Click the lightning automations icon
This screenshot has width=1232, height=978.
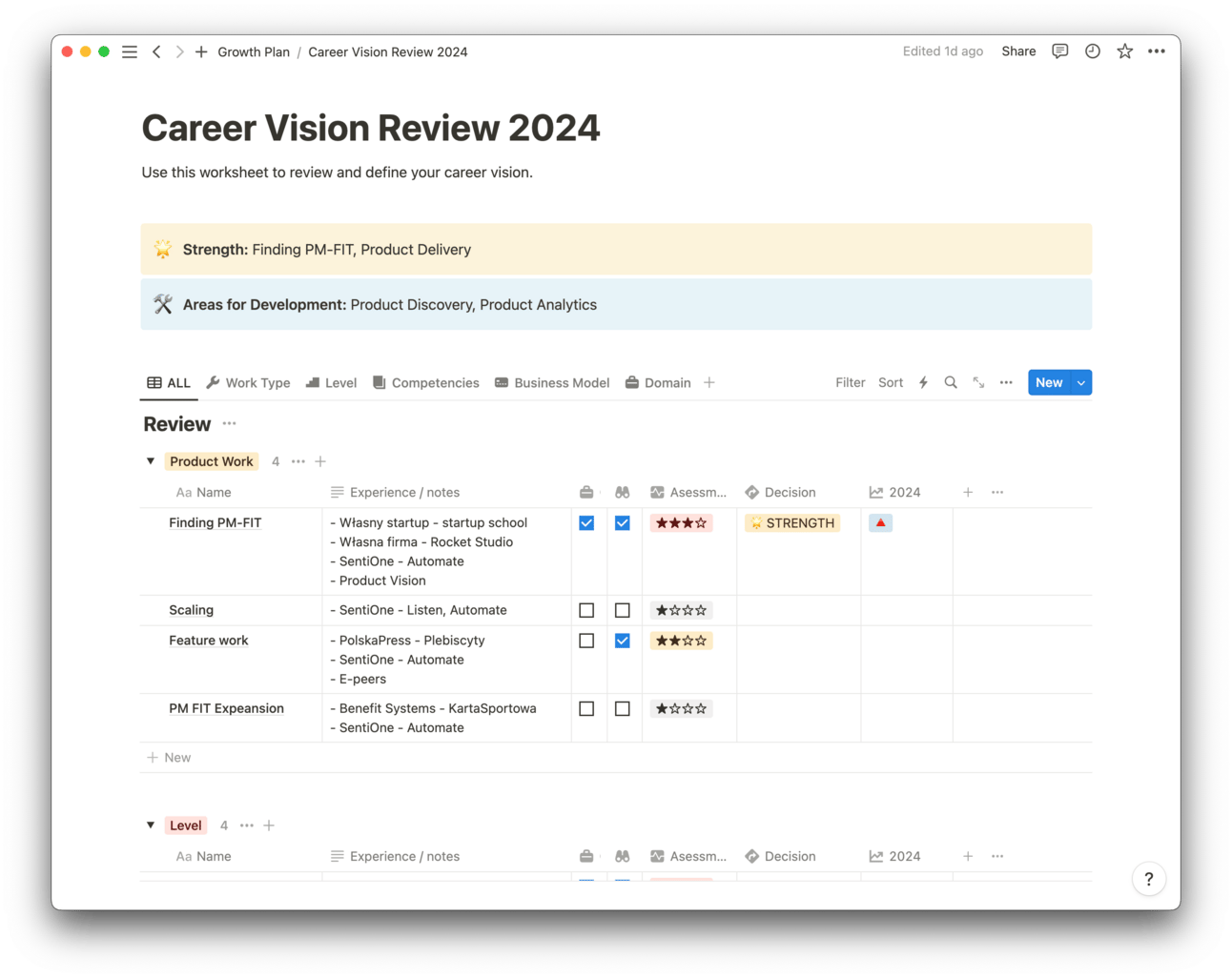coord(923,382)
